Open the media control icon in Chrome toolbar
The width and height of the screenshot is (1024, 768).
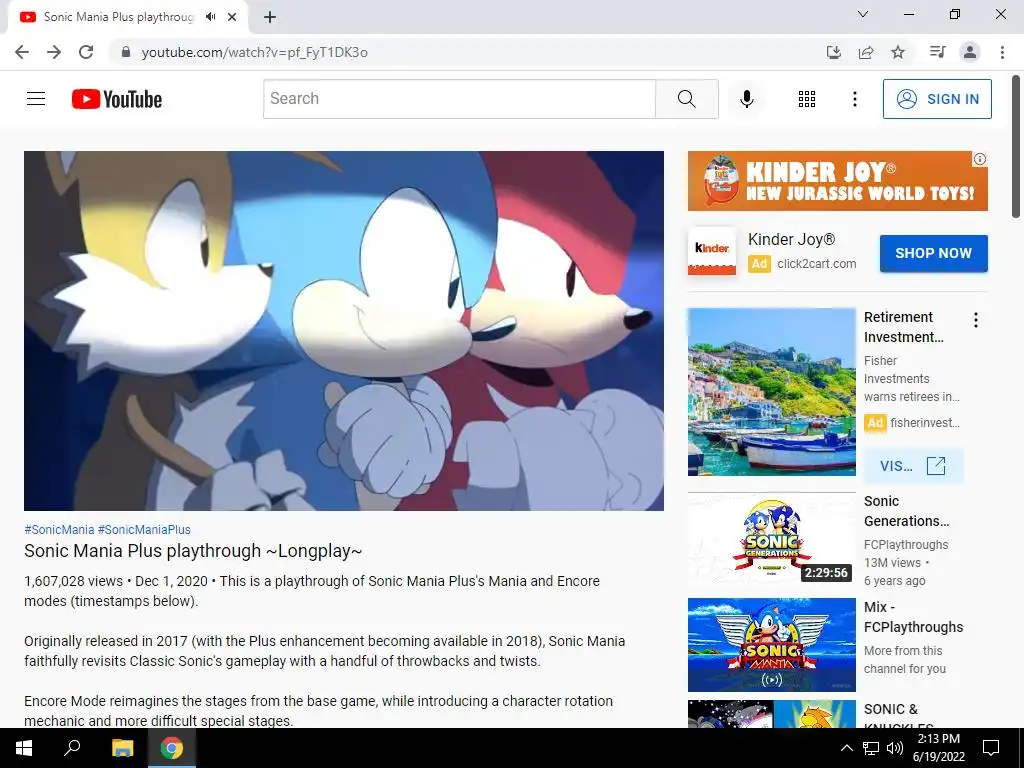pos(937,52)
